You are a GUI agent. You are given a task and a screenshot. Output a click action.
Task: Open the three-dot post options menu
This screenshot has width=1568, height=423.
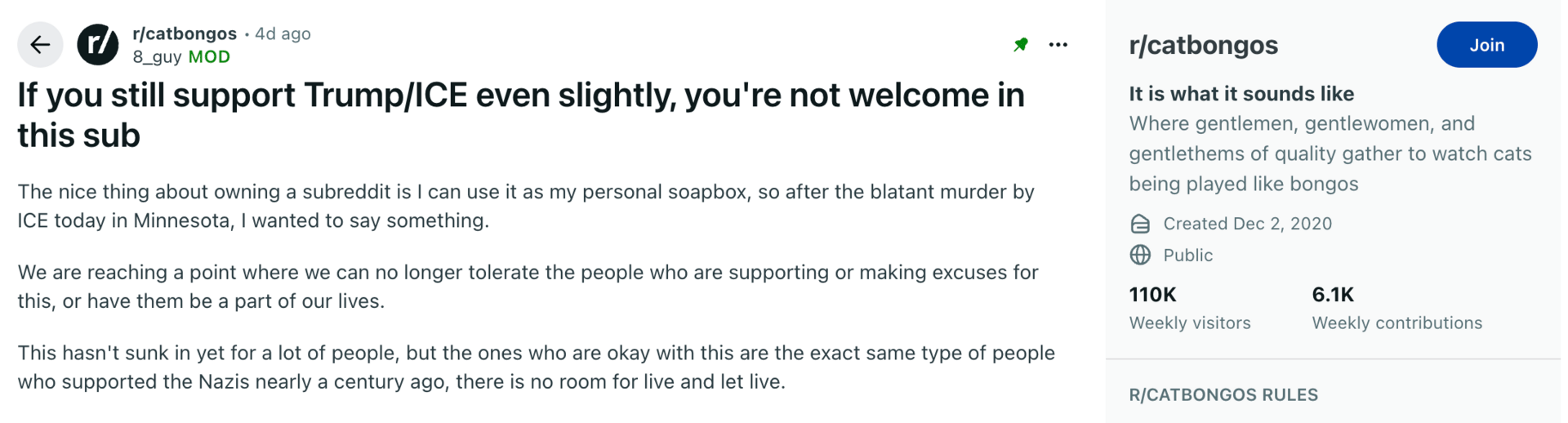point(1058,45)
